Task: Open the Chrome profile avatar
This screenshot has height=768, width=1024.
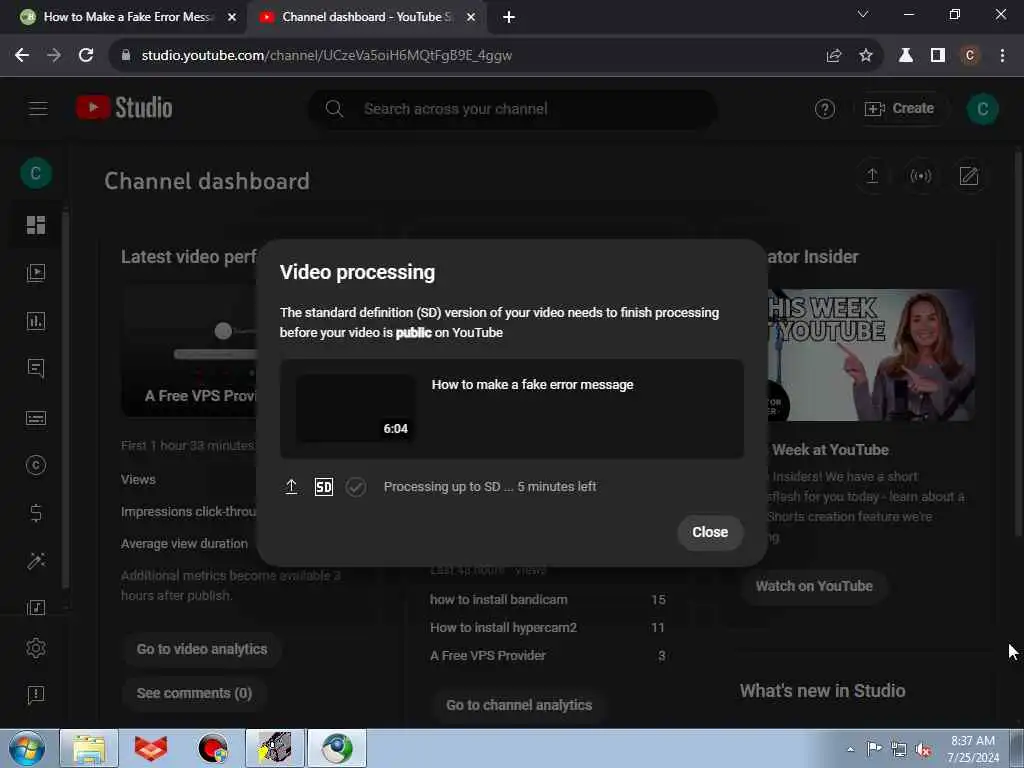Action: [970, 56]
